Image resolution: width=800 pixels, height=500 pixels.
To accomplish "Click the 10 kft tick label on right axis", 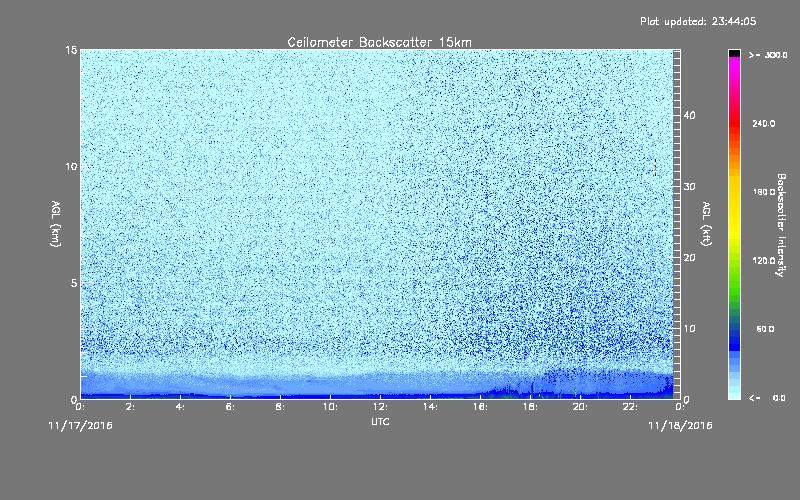I will (x=689, y=329).
